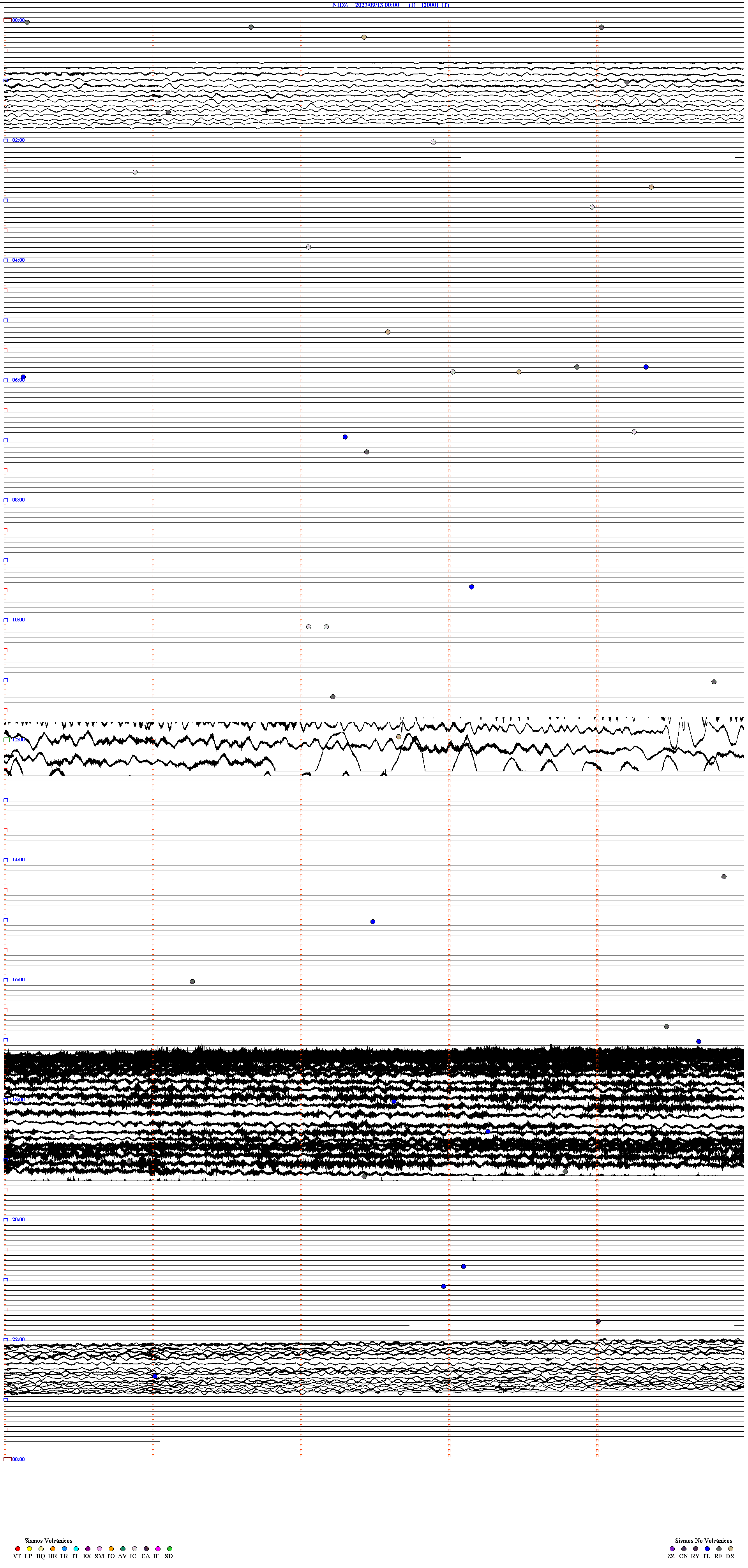Click the red VT legend swatch

pyautogui.click(x=18, y=1549)
